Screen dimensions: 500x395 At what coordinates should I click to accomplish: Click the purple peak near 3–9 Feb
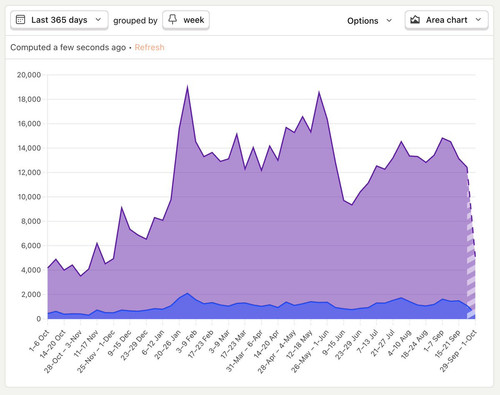[x=187, y=87]
